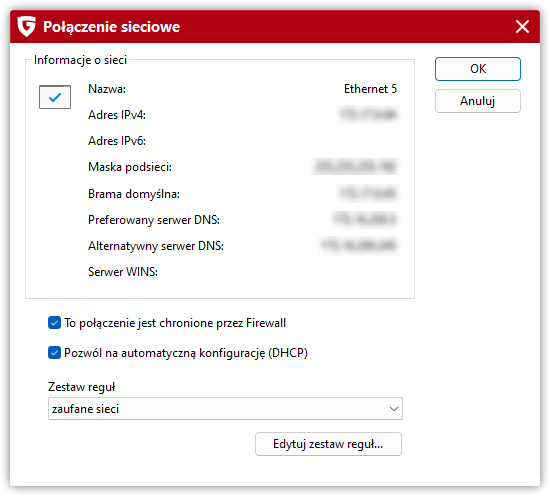Screen dimensions: 550x496
Task: Confirm settings with the OK button
Action: click(478, 69)
